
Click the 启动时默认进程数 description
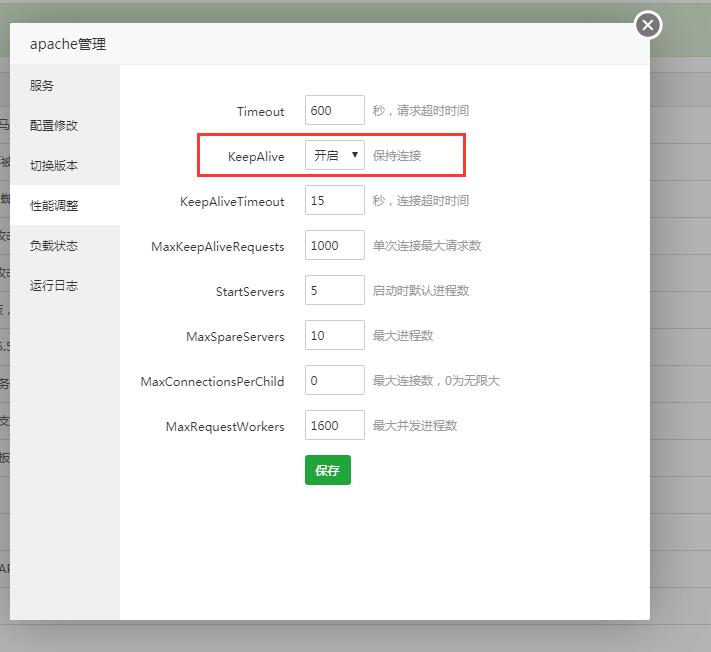[x=420, y=291]
